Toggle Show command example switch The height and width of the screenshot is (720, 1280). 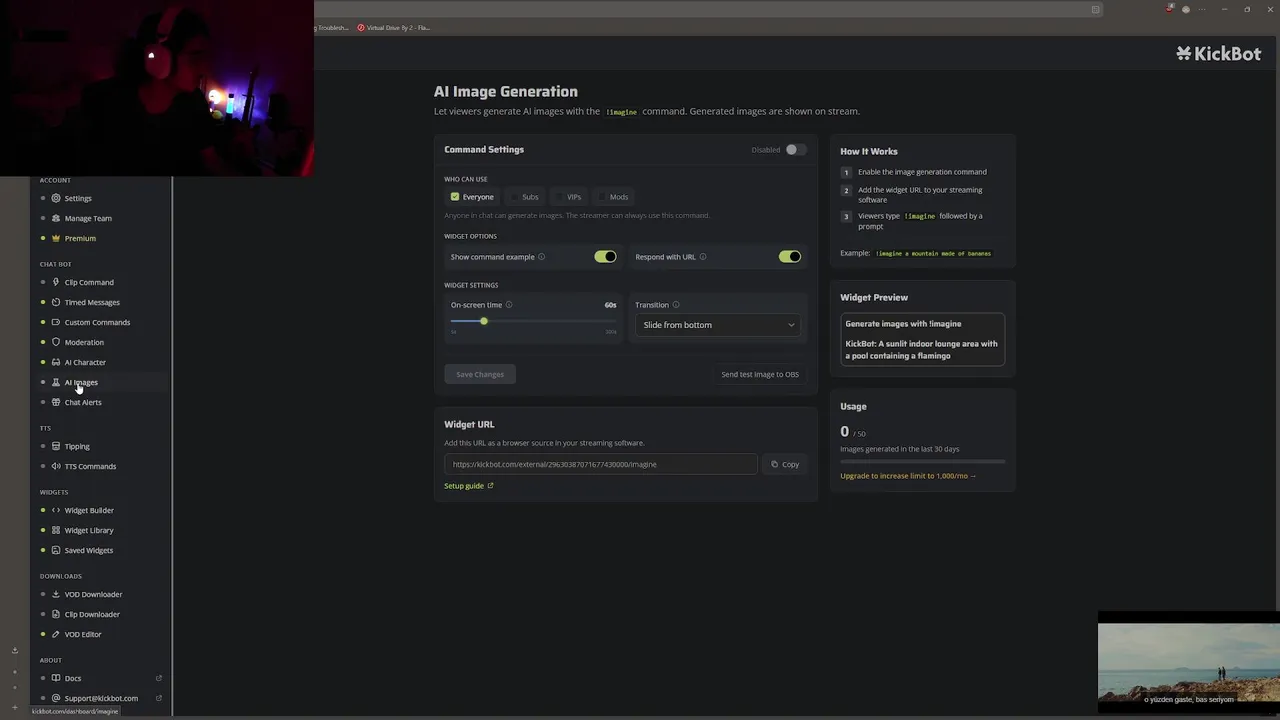605,257
